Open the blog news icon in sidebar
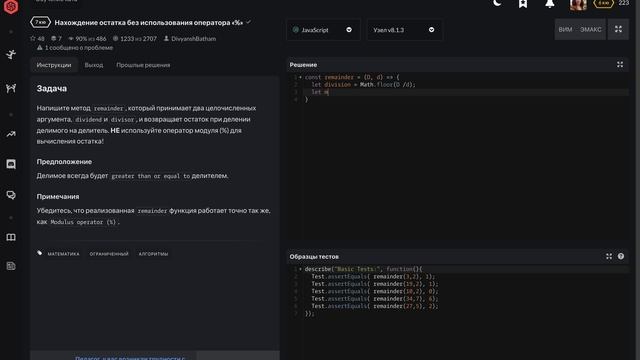Image resolution: width=640 pixels, height=360 pixels. [11, 266]
